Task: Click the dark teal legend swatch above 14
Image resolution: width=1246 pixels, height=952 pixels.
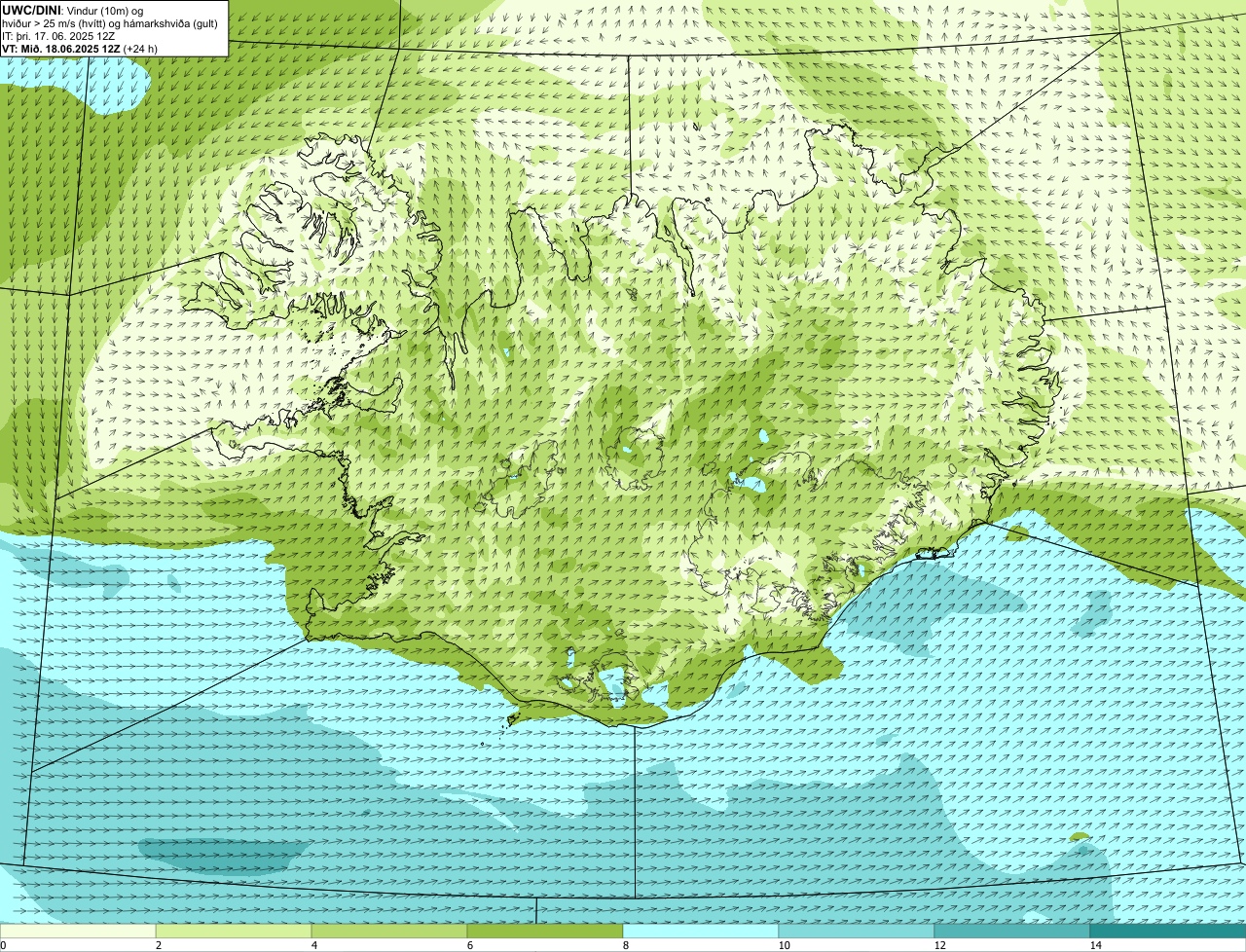Action: pyautogui.click(x=1168, y=931)
